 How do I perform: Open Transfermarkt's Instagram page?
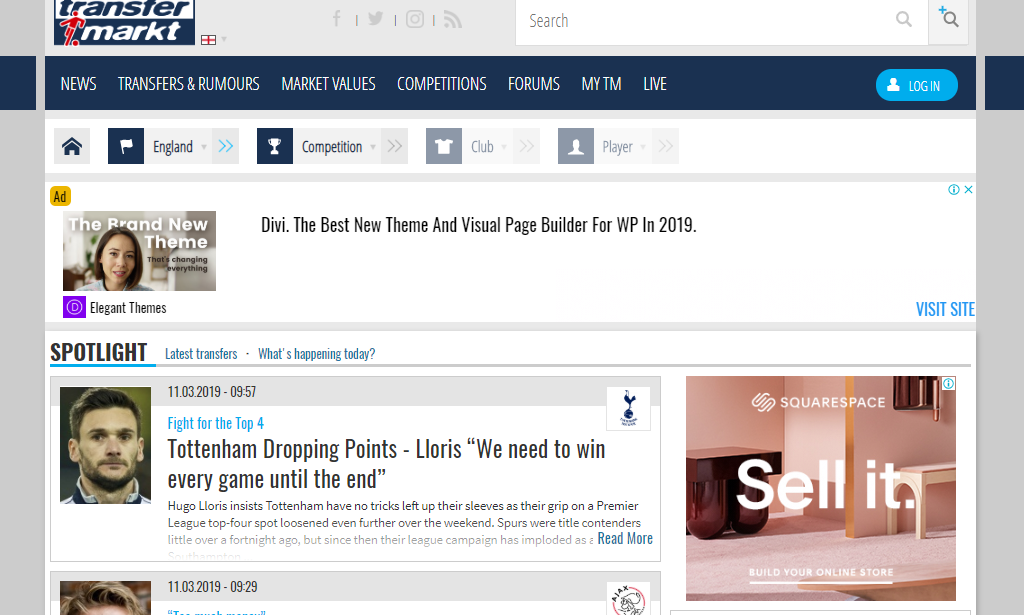point(415,18)
